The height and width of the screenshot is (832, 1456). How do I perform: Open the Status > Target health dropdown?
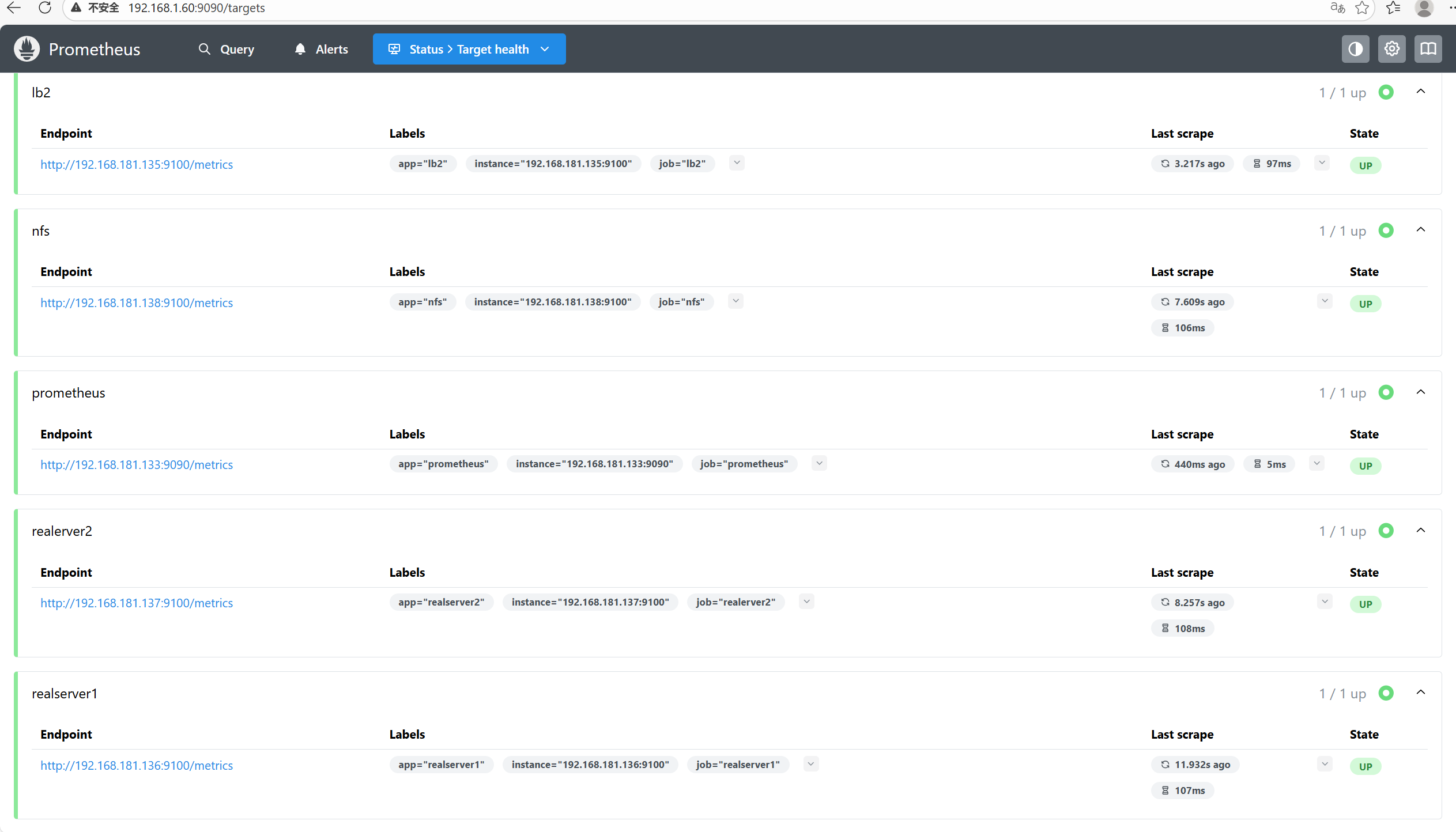(x=469, y=49)
